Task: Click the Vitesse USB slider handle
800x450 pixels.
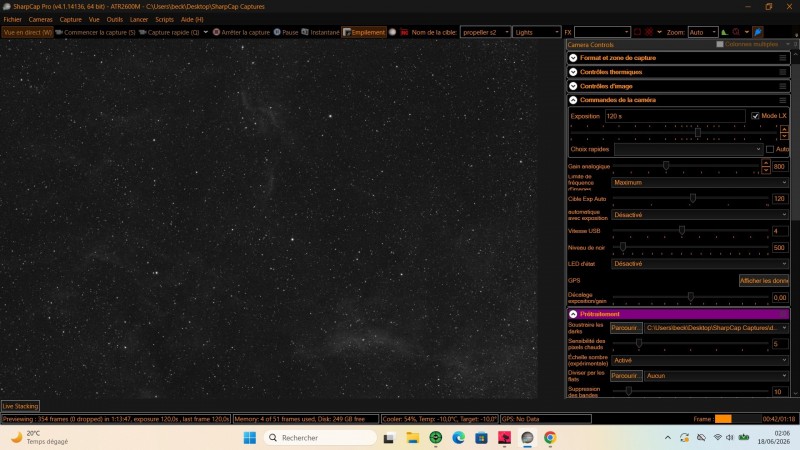Action: 682,231
